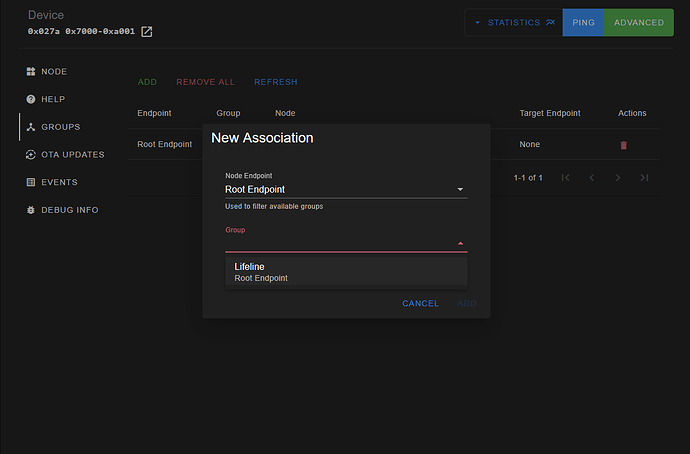Go to the previous page arrow

591,178
